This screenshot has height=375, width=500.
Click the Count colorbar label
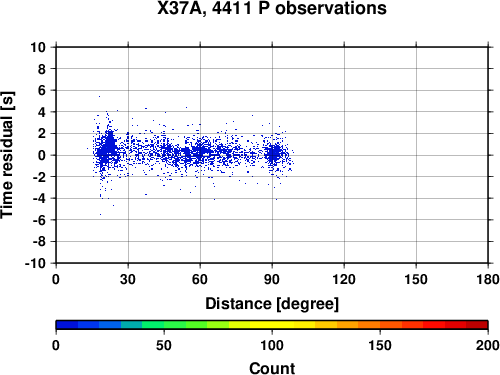coord(272,368)
